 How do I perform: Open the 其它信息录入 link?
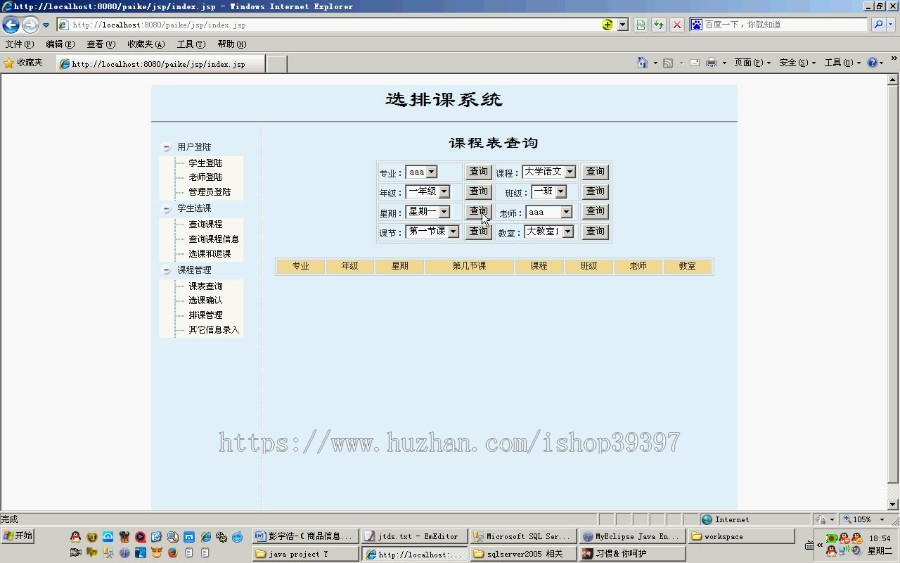pyautogui.click(x=214, y=330)
